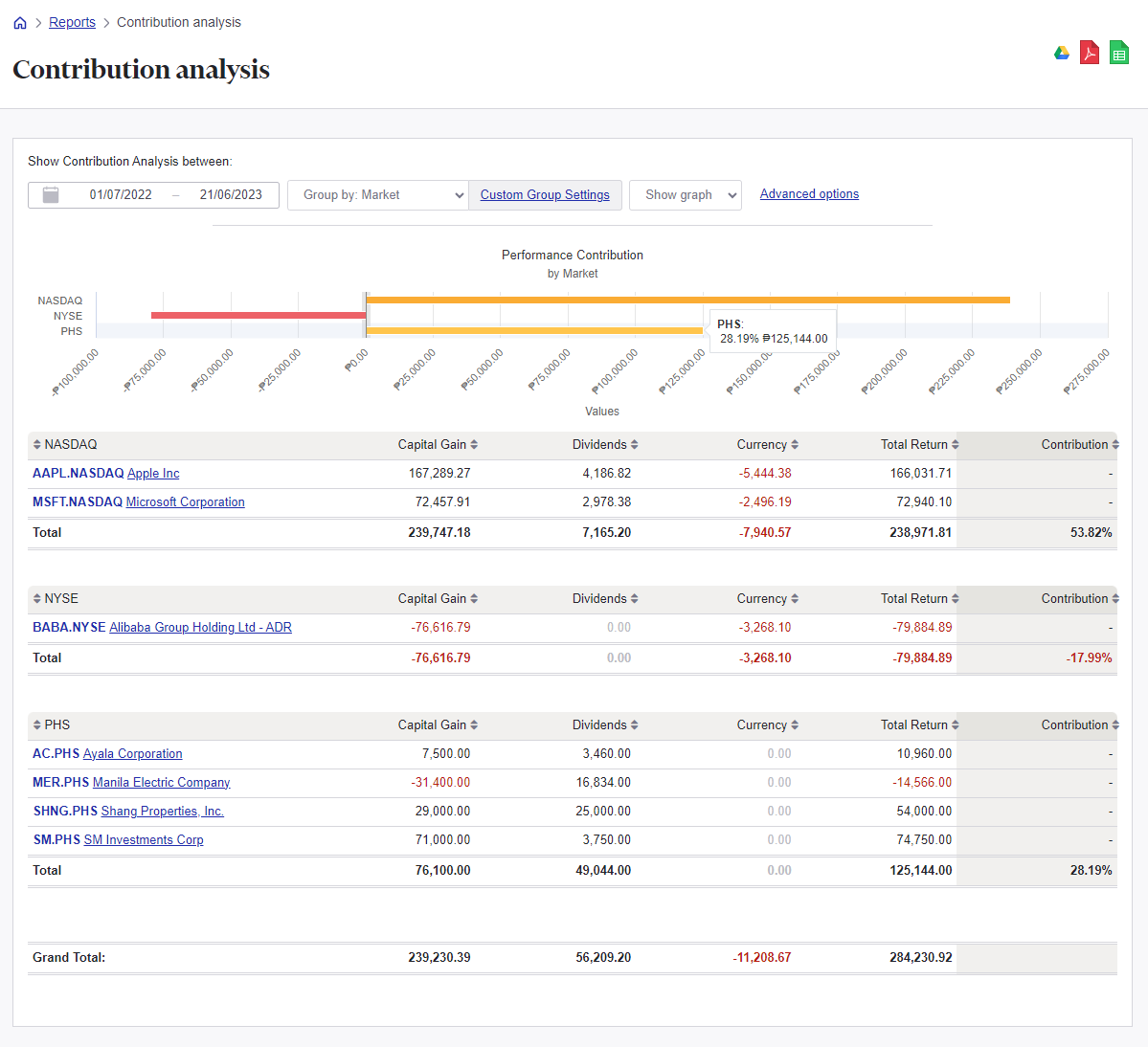Open the Show graph dropdown

click(x=686, y=194)
